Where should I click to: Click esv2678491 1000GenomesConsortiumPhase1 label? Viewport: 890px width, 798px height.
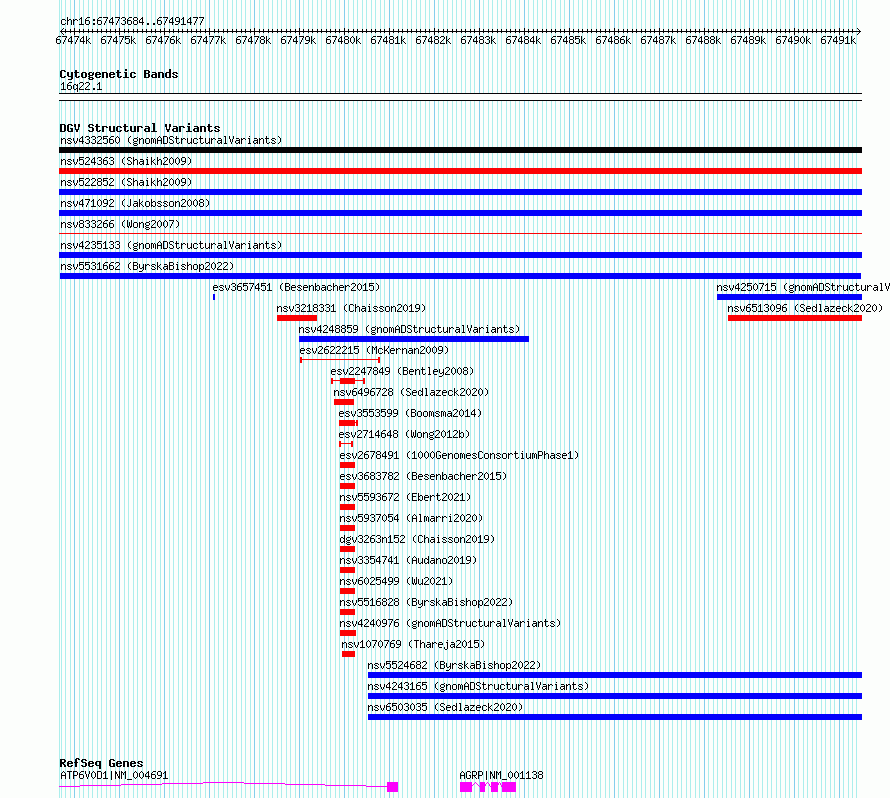[459, 455]
